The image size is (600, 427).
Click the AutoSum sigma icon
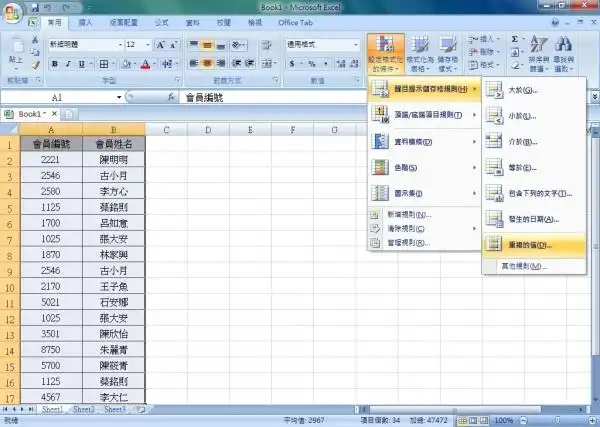[515, 39]
